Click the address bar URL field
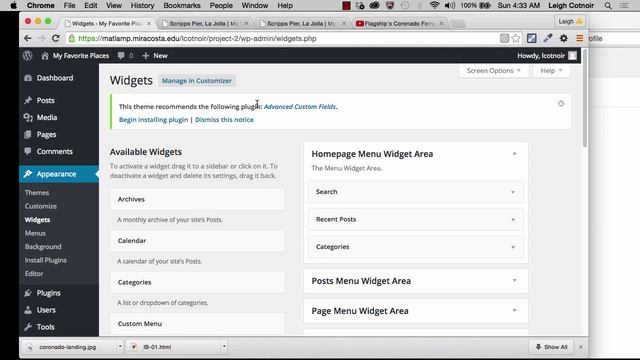 click(x=282, y=38)
